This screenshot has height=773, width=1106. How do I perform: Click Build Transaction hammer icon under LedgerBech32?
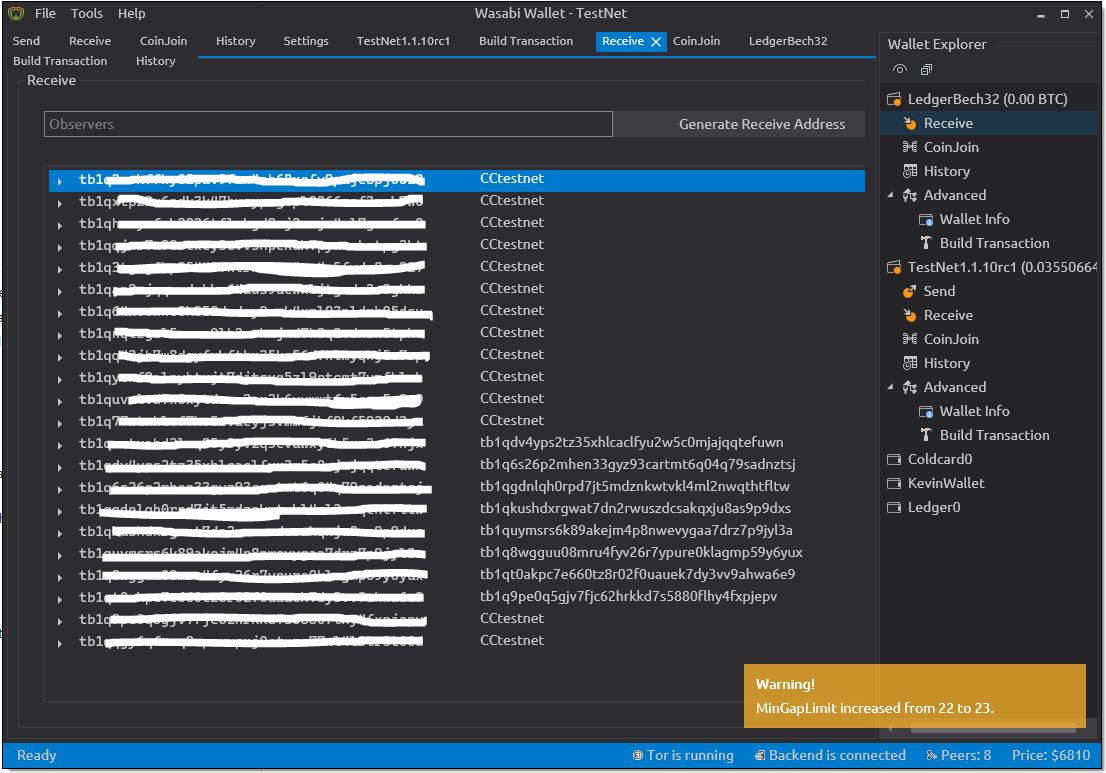coord(926,243)
